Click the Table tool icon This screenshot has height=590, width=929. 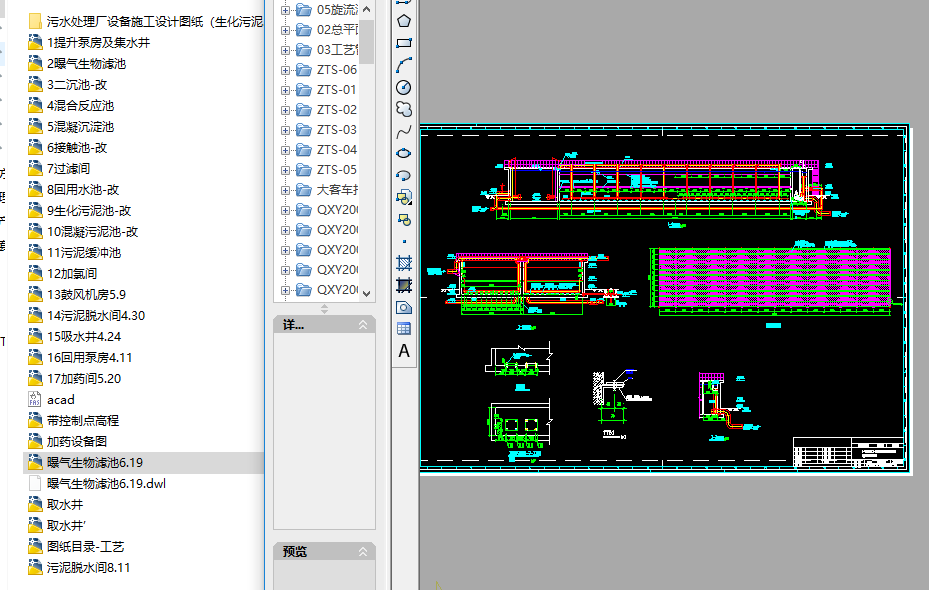[404, 329]
